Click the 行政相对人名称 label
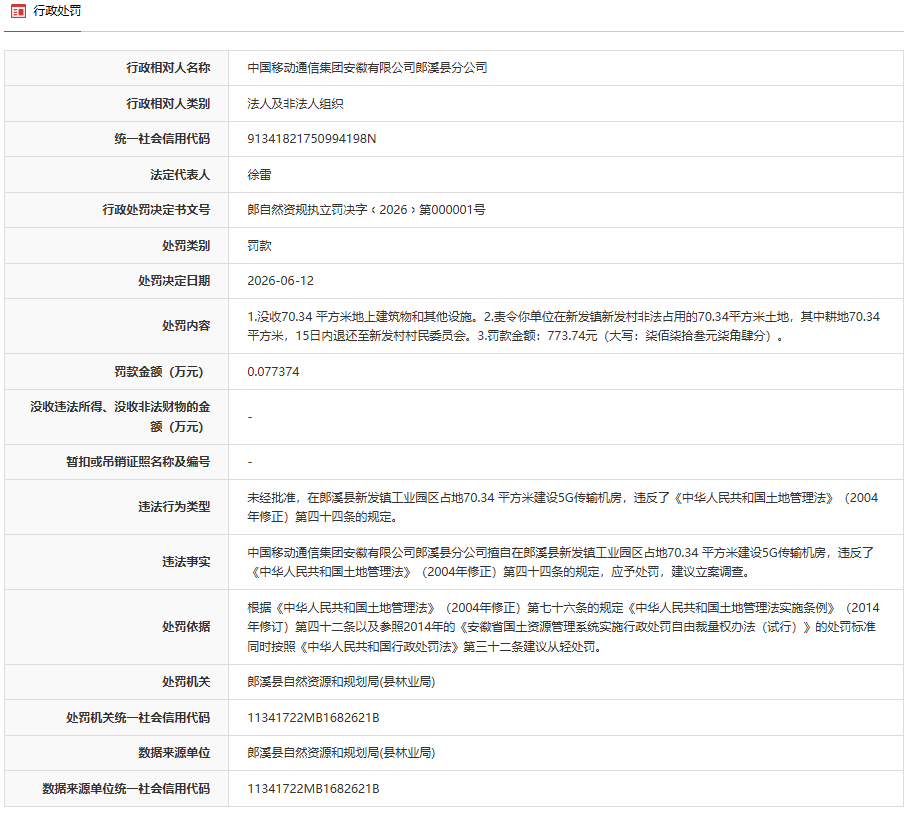Screen dimensions: 911x815 (168, 68)
